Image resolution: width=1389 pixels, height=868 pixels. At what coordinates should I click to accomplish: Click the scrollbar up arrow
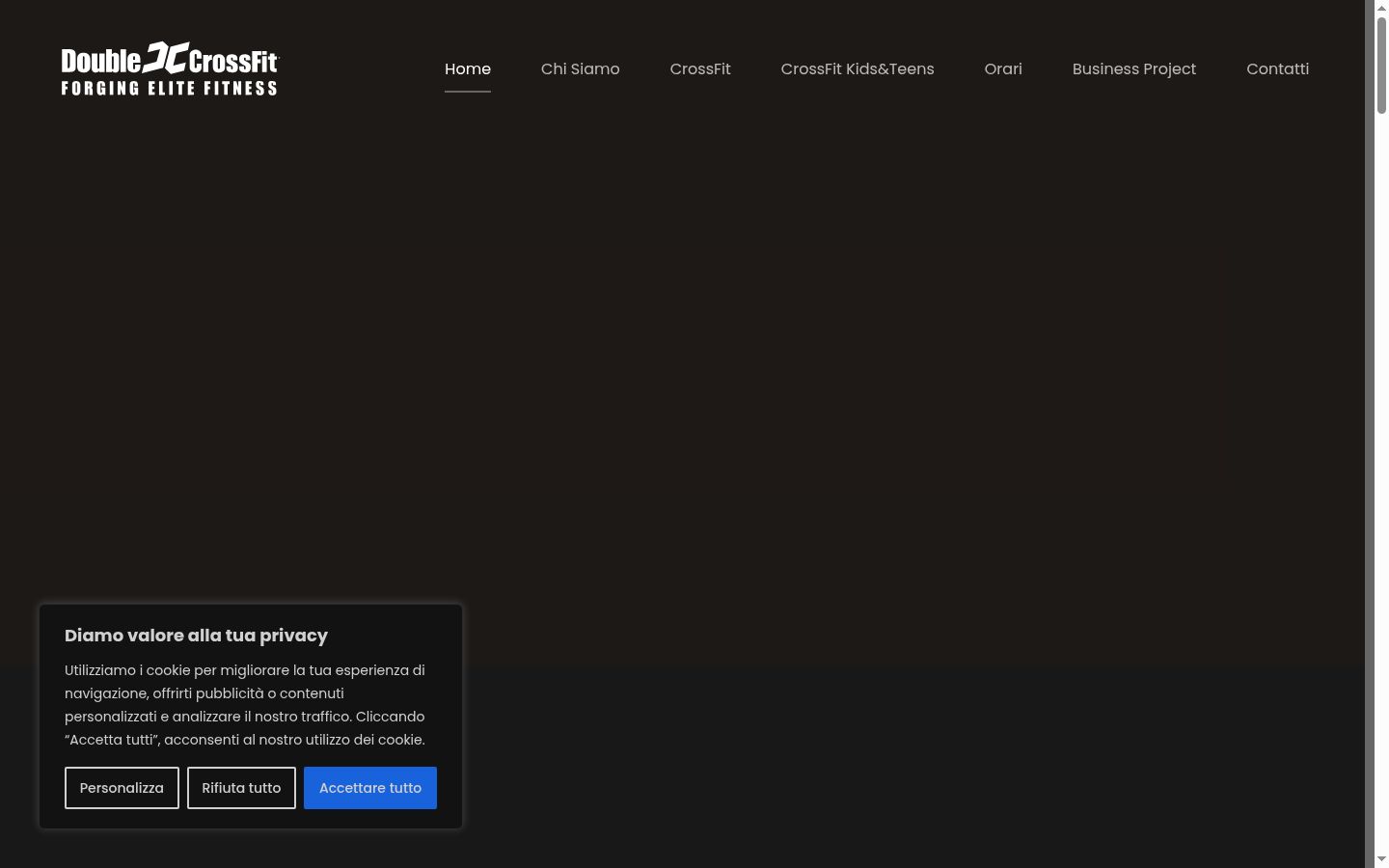(1381, 8)
